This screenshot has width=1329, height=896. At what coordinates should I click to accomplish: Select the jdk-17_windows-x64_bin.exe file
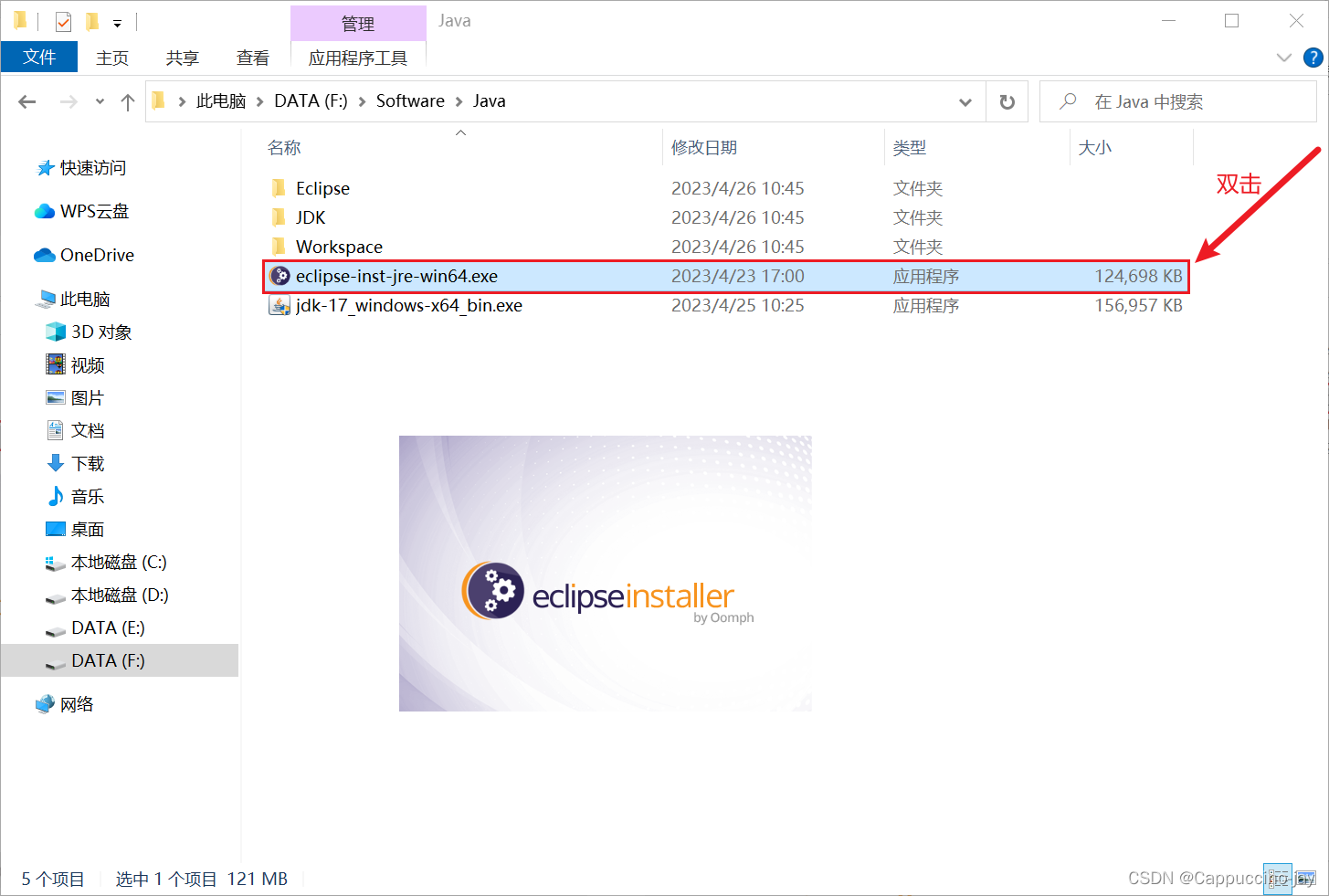(x=408, y=305)
